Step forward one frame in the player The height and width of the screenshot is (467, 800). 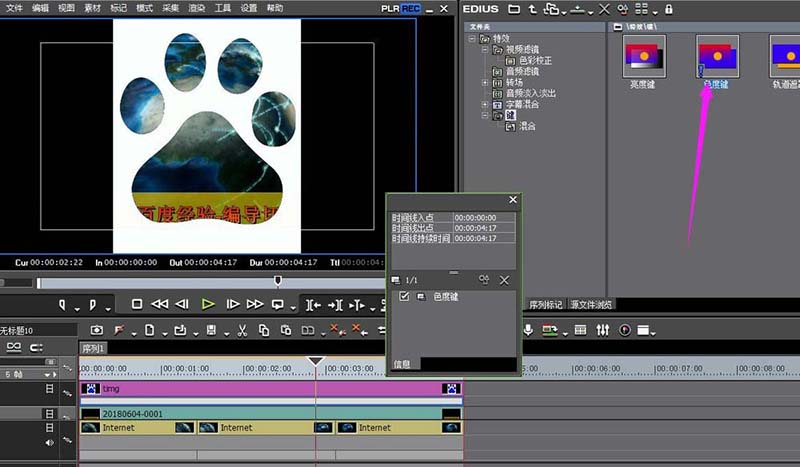coord(233,304)
